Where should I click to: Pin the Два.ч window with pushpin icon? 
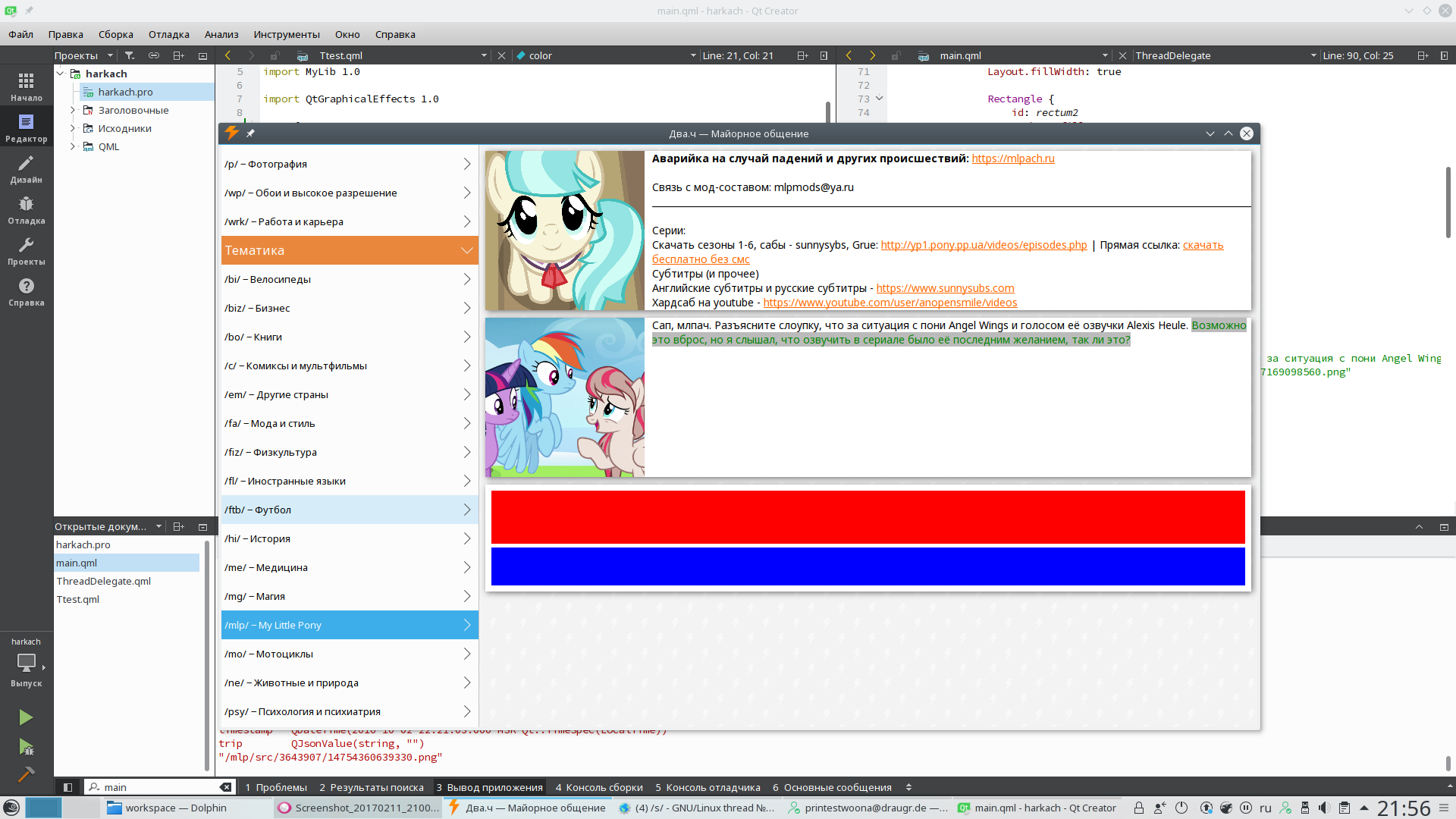tap(250, 133)
